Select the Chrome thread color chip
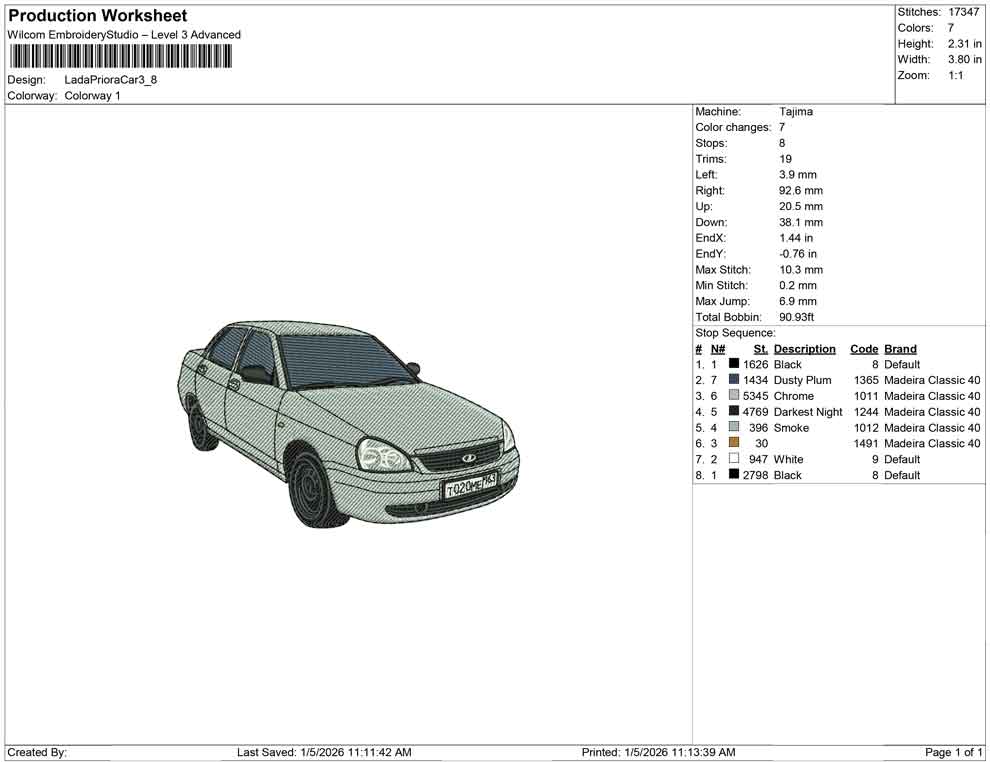The height and width of the screenshot is (762, 990). (x=735, y=396)
